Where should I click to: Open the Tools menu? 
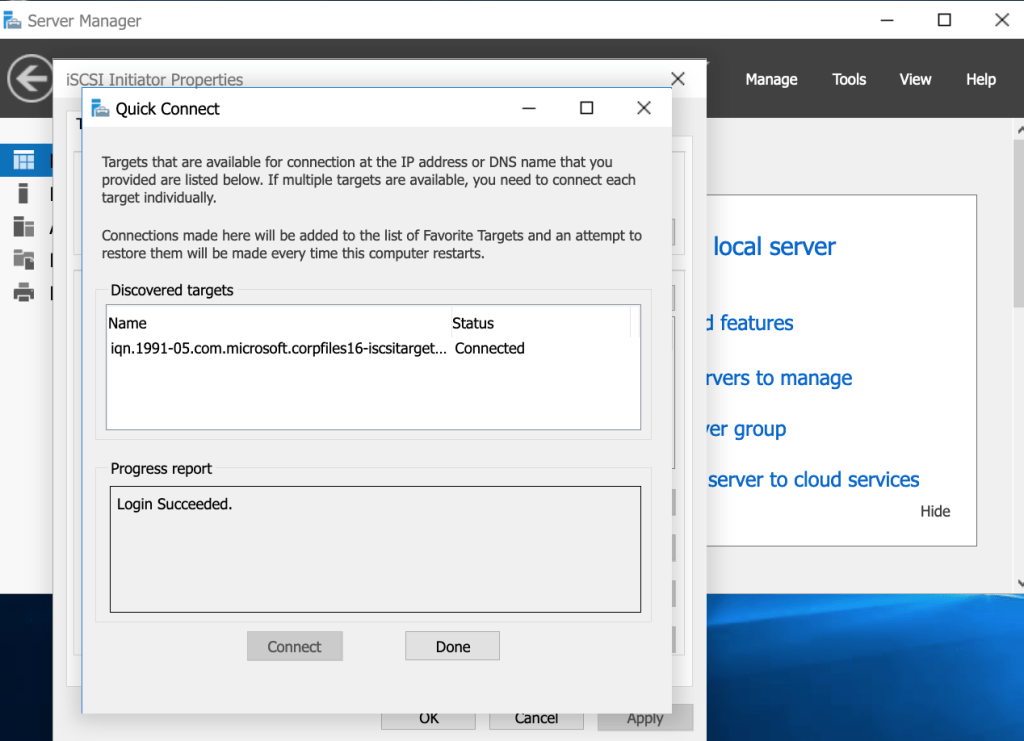click(849, 80)
